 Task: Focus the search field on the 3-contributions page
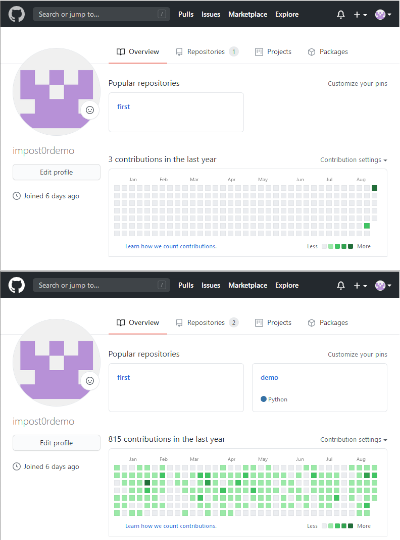pyautogui.click(x=101, y=14)
